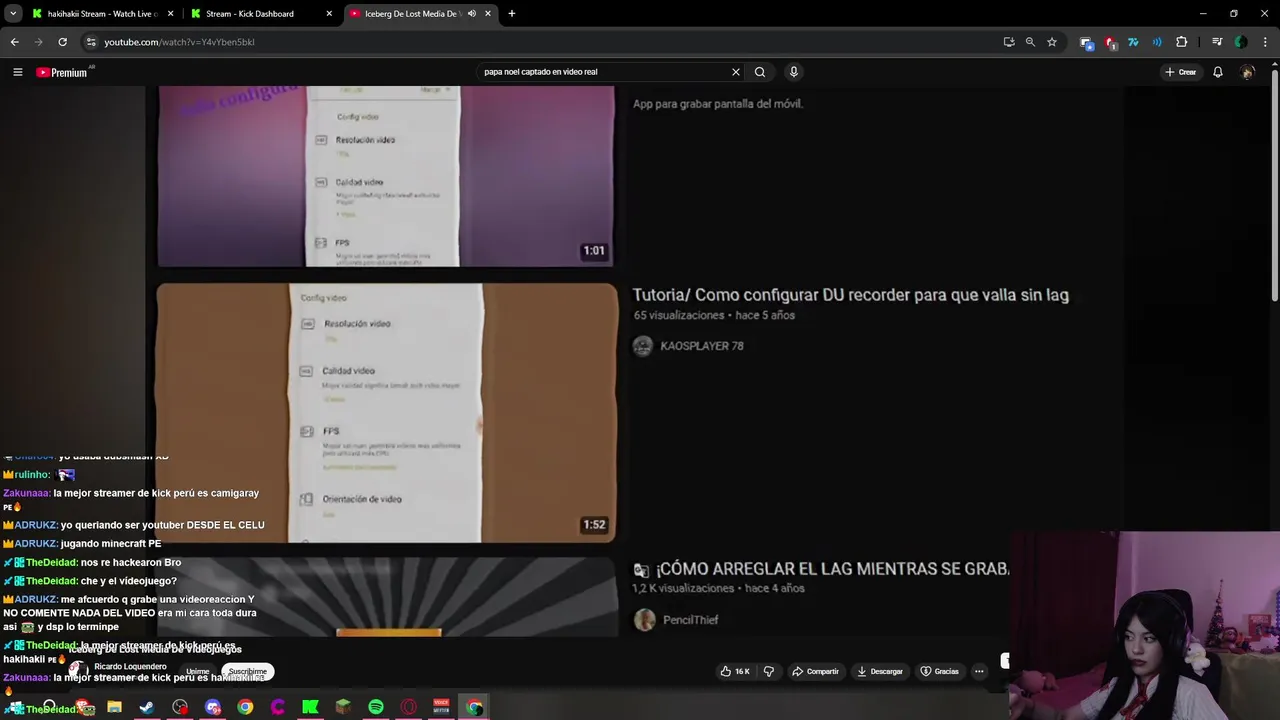Dislike the video with thumbs-down

click(769, 671)
